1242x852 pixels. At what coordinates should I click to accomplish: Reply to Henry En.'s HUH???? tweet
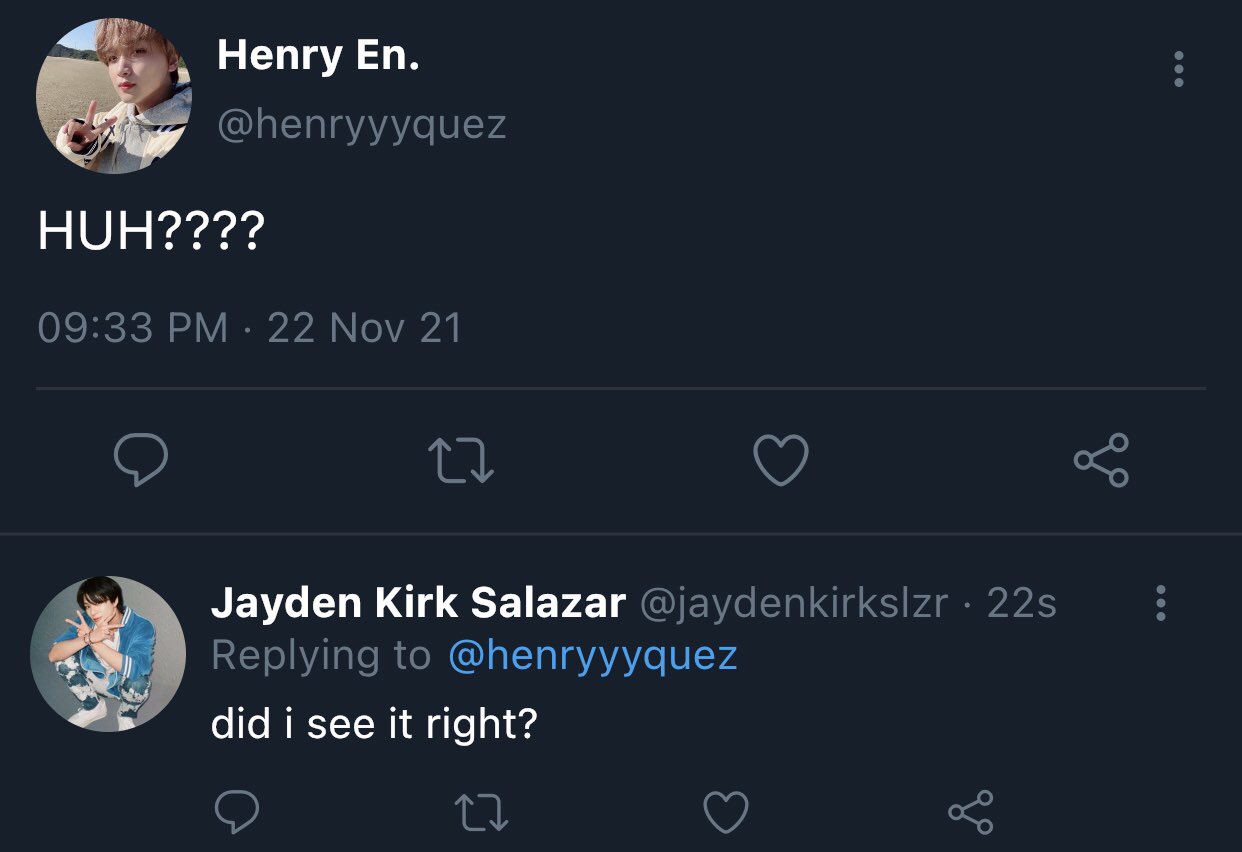point(140,461)
